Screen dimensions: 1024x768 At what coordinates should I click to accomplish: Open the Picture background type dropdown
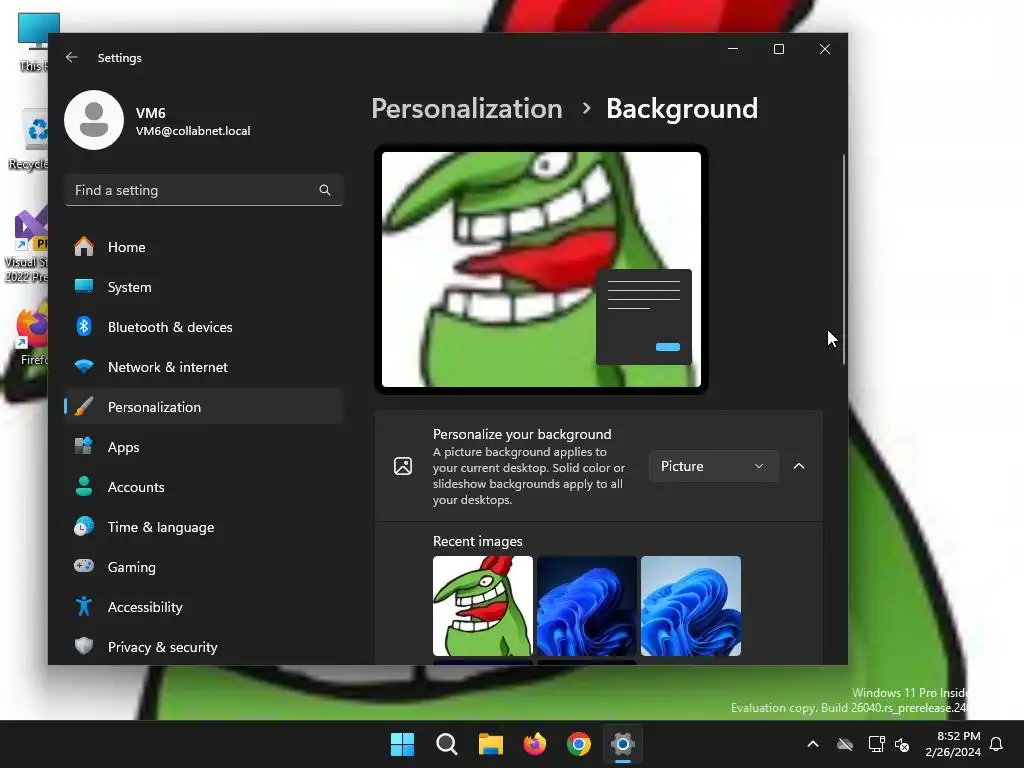[713, 466]
